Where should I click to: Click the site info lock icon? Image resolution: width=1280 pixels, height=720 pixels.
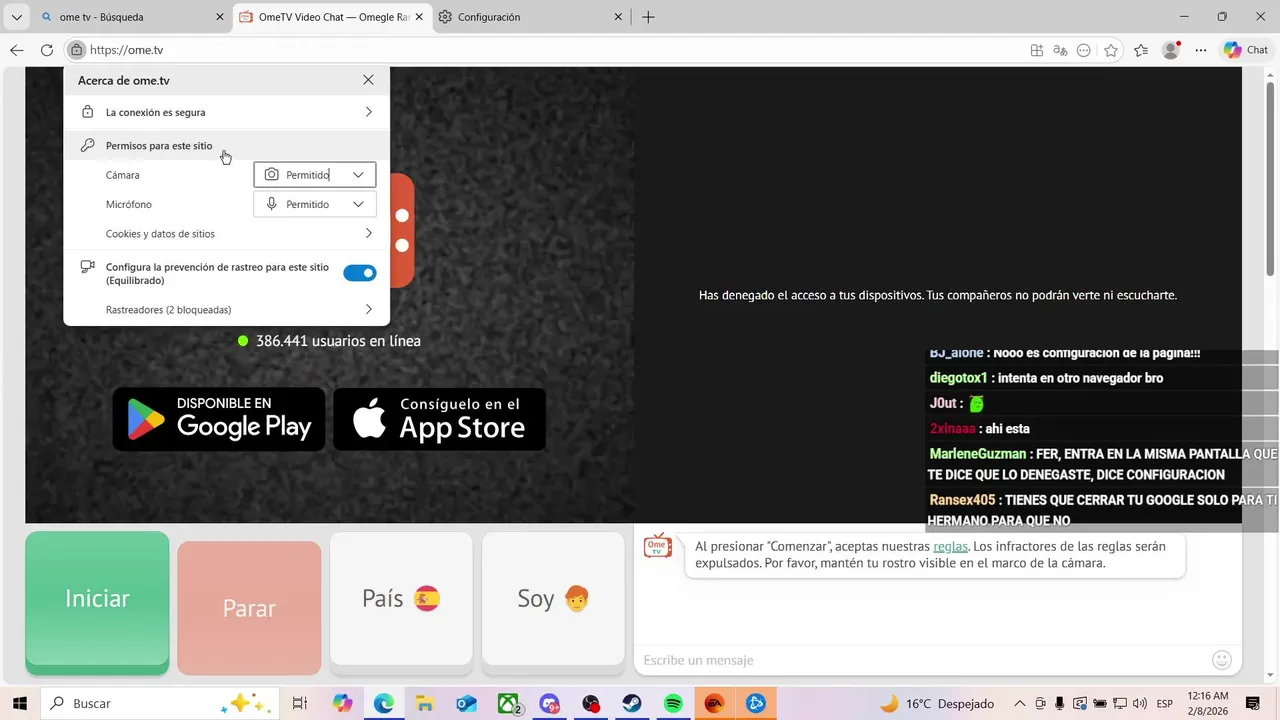[76, 50]
